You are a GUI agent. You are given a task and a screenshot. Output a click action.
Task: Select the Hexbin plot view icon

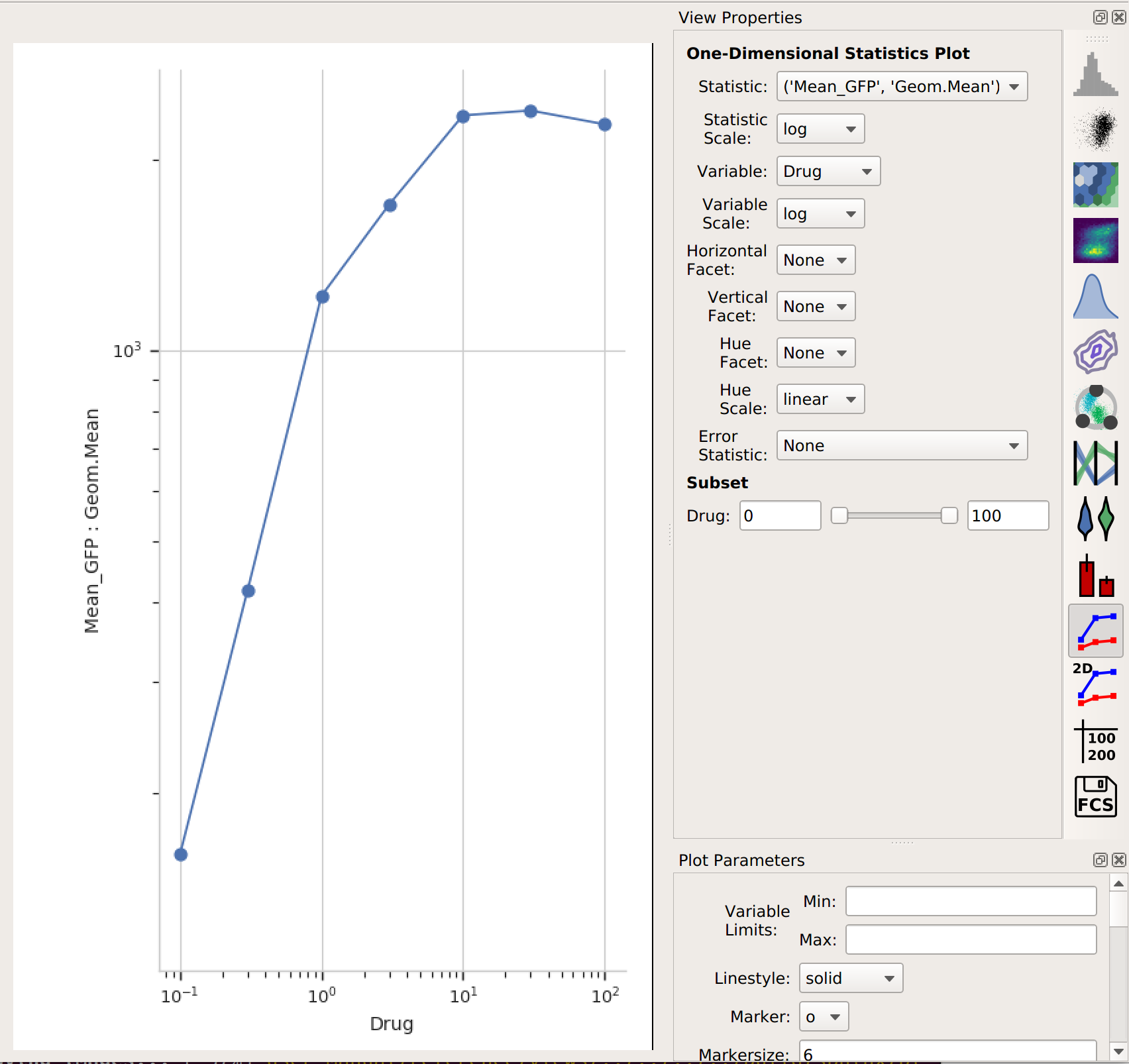tap(1095, 185)
